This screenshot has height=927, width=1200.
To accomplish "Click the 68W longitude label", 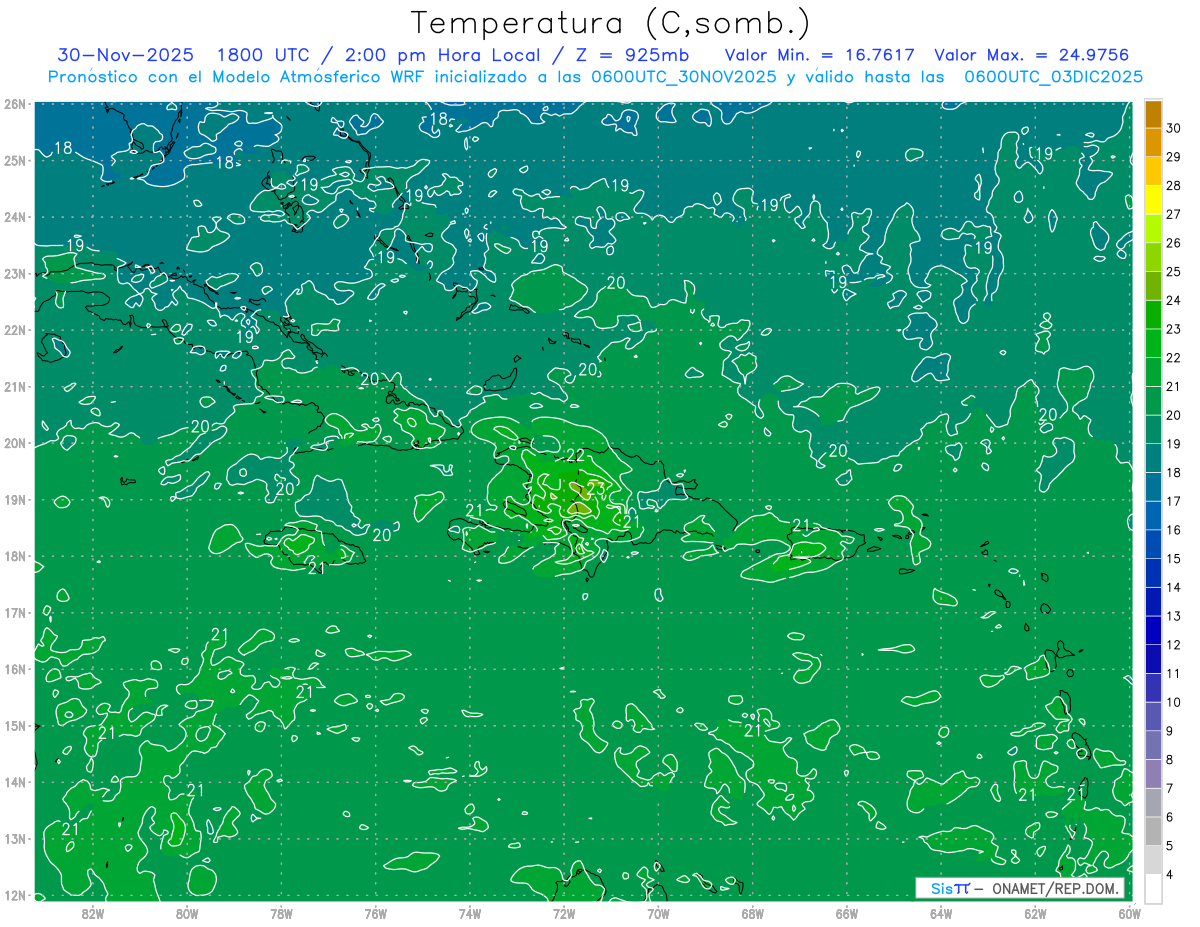I will 753,912.
